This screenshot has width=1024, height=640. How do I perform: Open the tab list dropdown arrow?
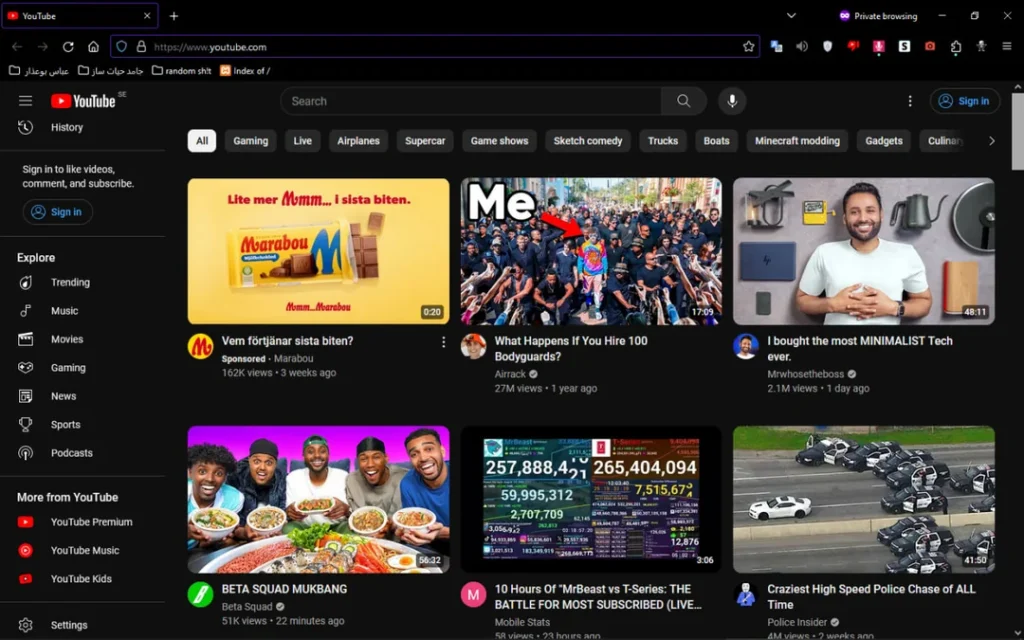click(x=791, y=16)
